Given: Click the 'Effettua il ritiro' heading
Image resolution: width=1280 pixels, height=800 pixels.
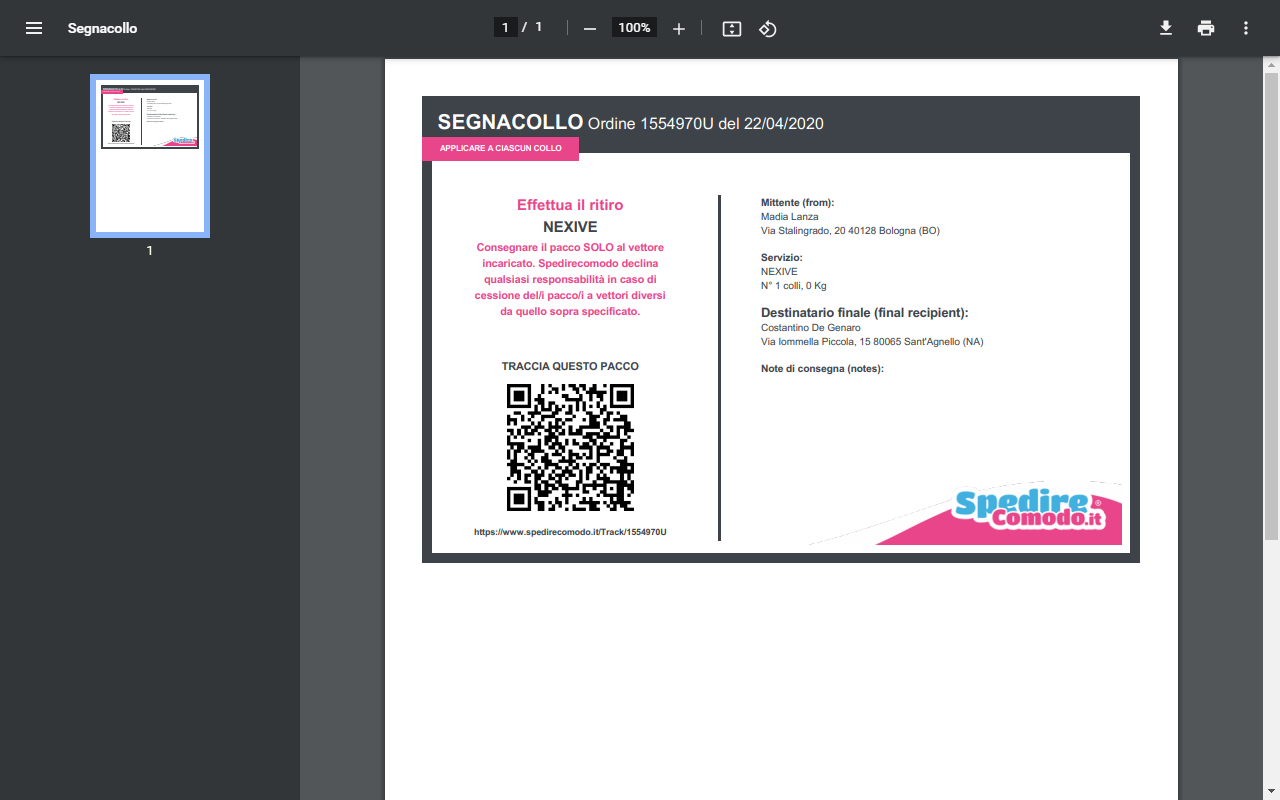Looking at the screenshot, I should point(570,205).
